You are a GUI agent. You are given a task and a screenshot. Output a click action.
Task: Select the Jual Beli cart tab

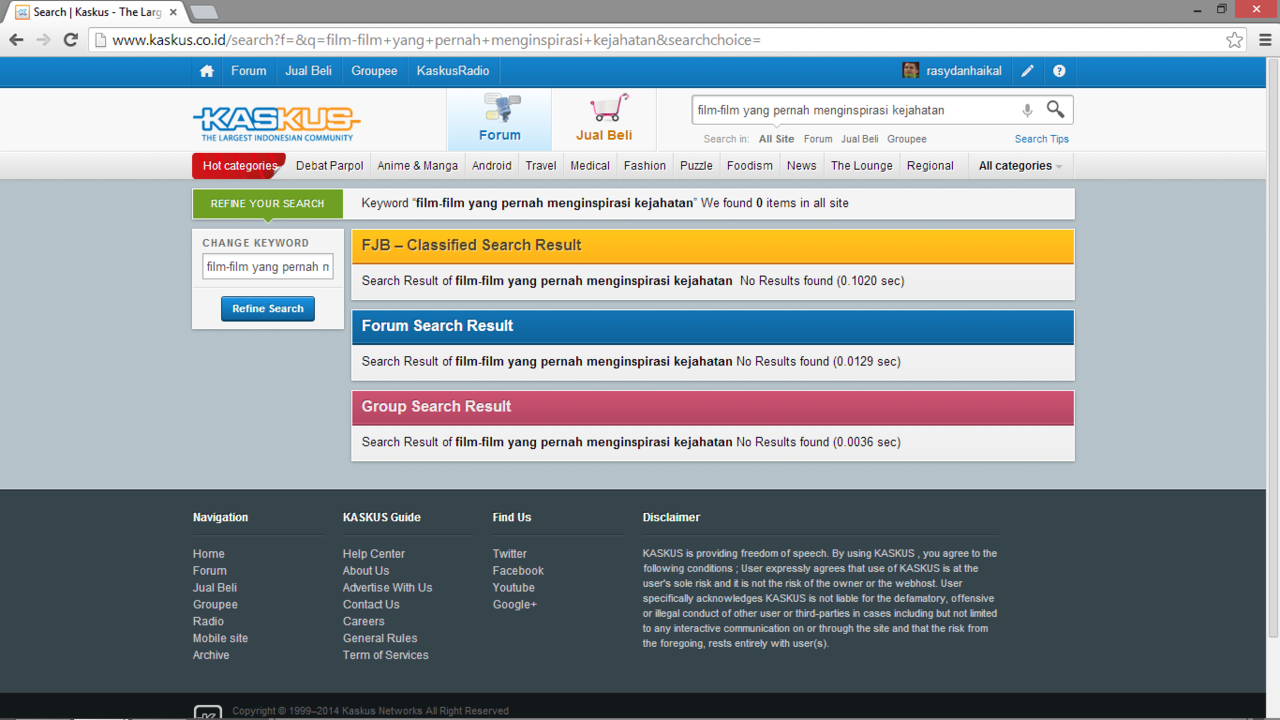coord(604,119)
